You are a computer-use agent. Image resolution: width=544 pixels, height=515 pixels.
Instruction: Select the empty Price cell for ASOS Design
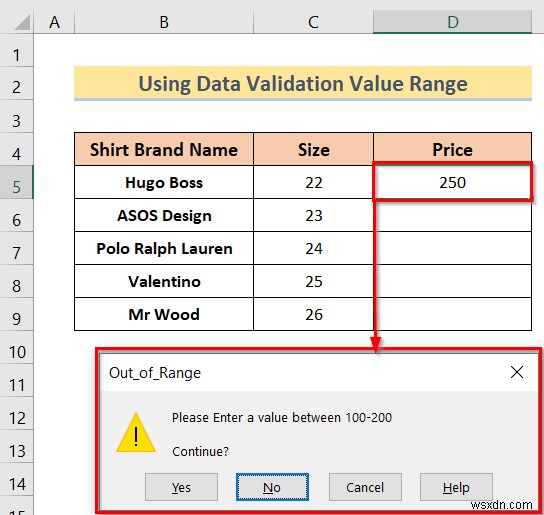click(x=452, y=215)
